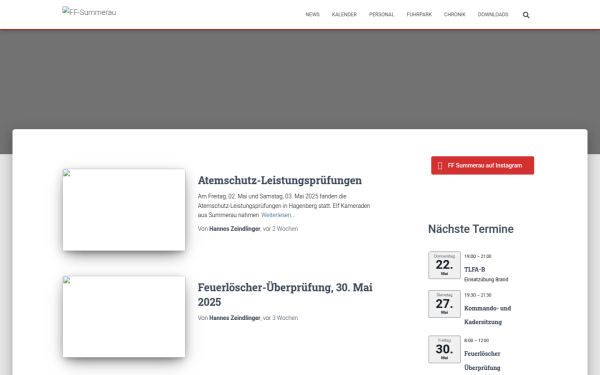Open the Atemschutz-Leistungsprüfungen article title

(280, 180)
